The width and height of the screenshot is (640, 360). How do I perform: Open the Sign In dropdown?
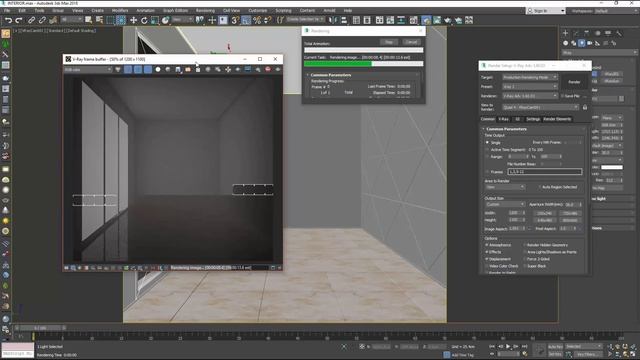tap(546, 11)
